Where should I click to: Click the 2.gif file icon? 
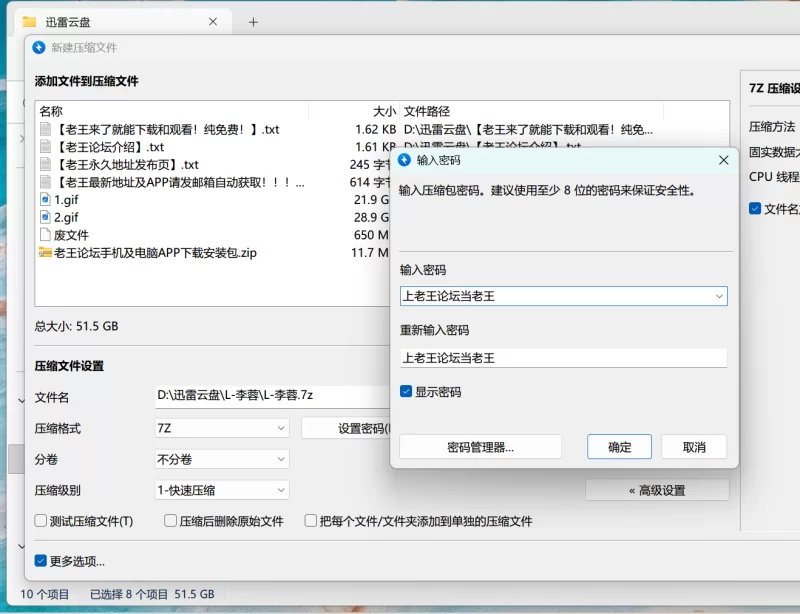click(45, 217)
